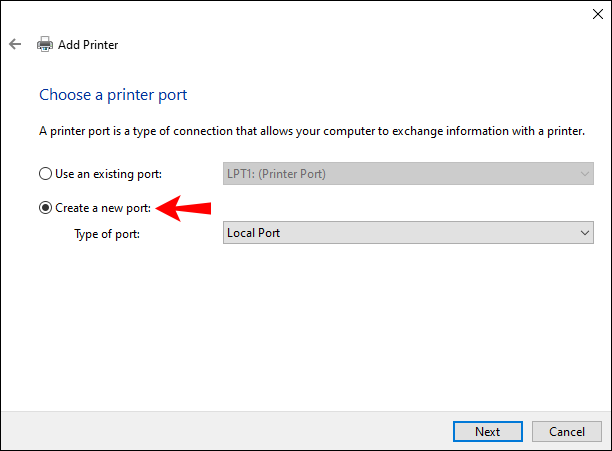Select the Use an existing port radio button
The width and height of the screenshot is (612, 451).
(45, 174)
